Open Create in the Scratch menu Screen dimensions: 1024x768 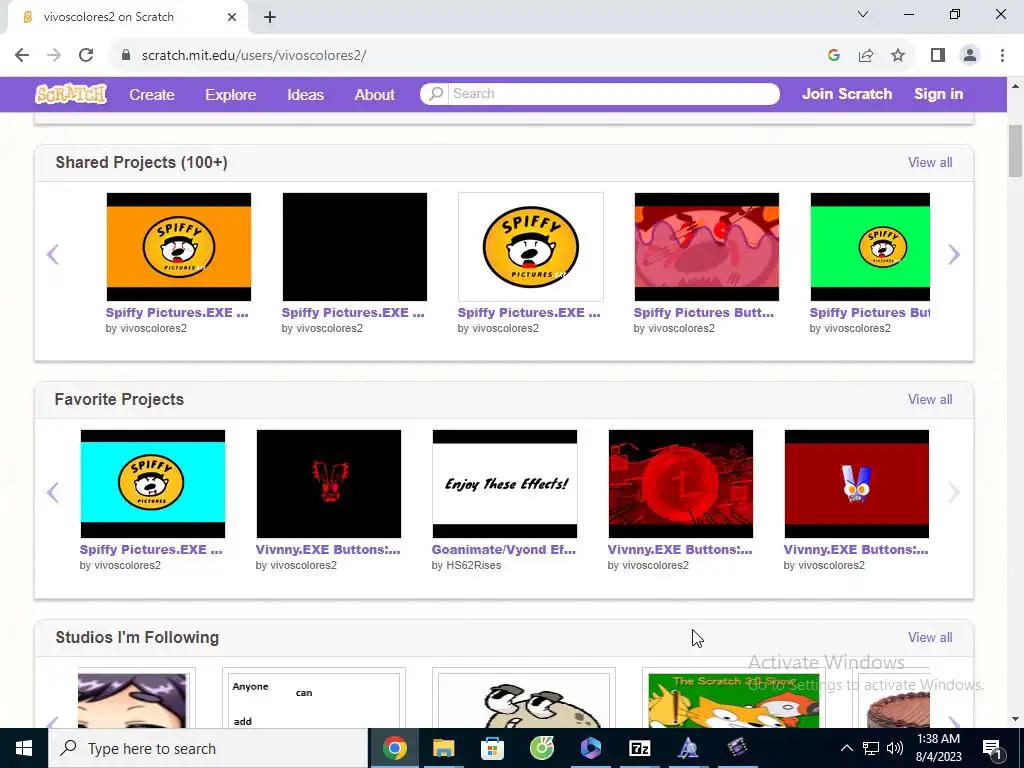tap(152, 95)
